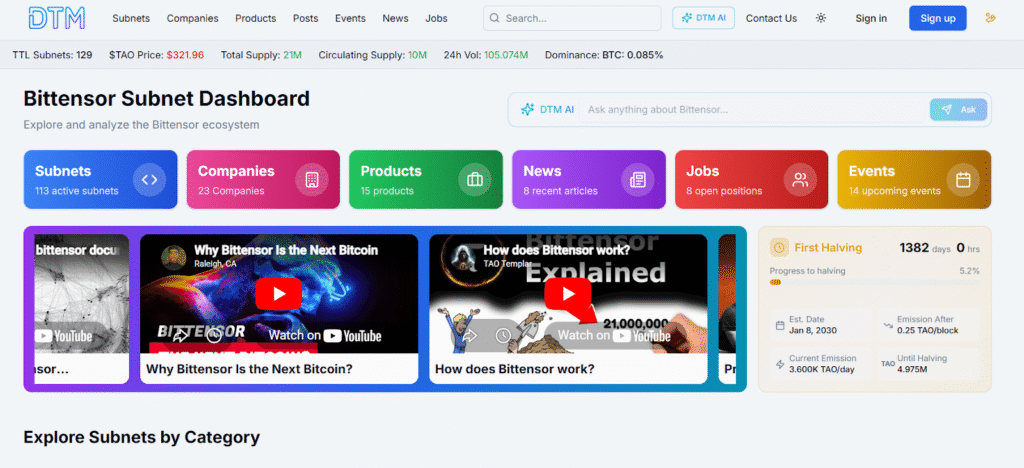The height and width of the screenshot is (468, 1024).
Task: Click the calendar icon on Events card
Action: click(963, 180)
